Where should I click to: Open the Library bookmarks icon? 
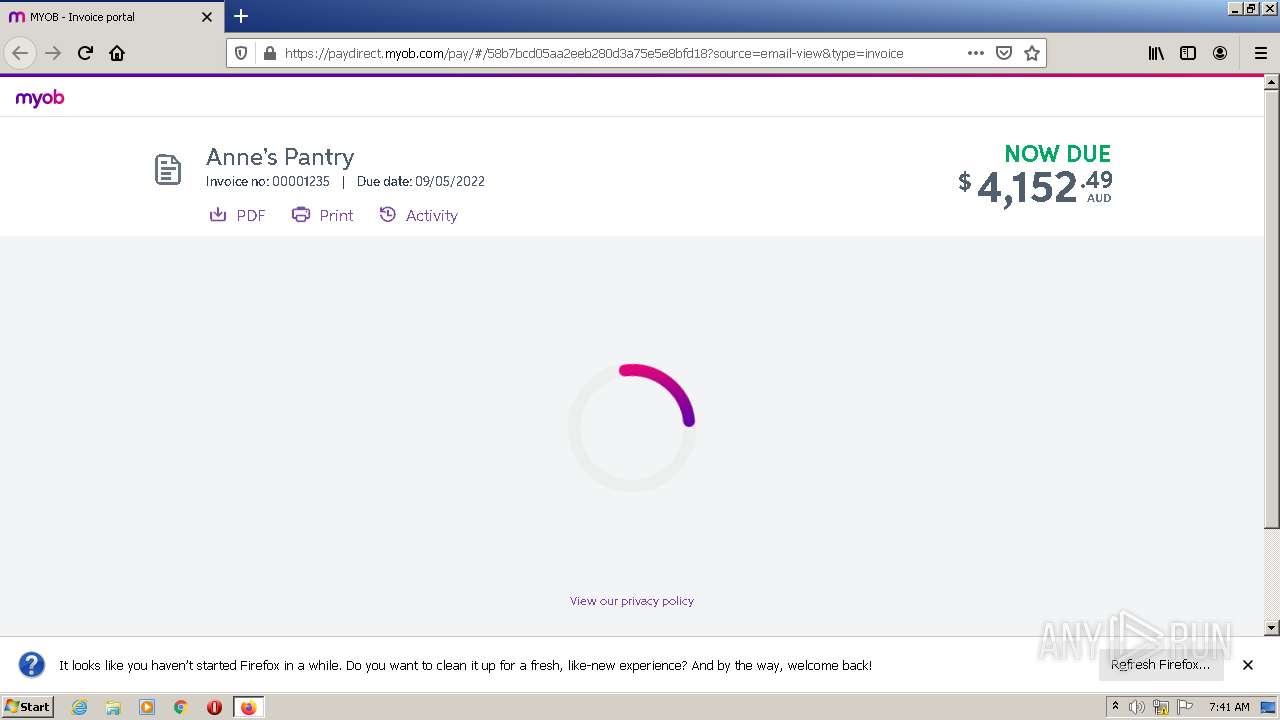click(1156, 53)
